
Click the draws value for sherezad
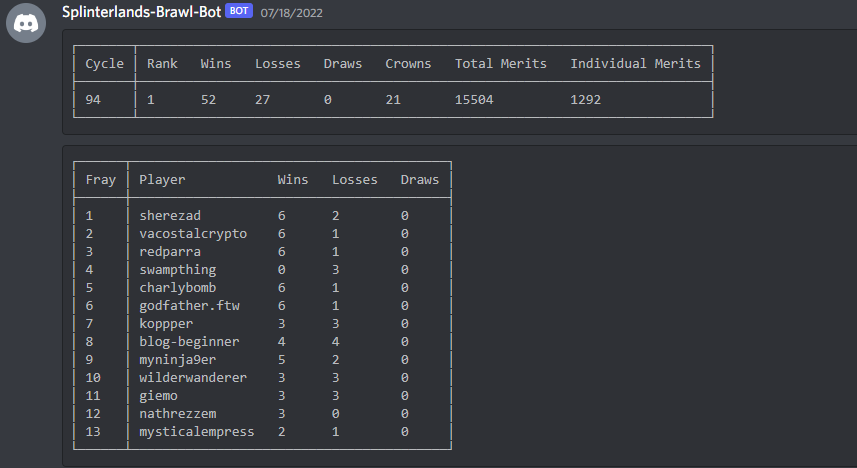pos(404,215)
